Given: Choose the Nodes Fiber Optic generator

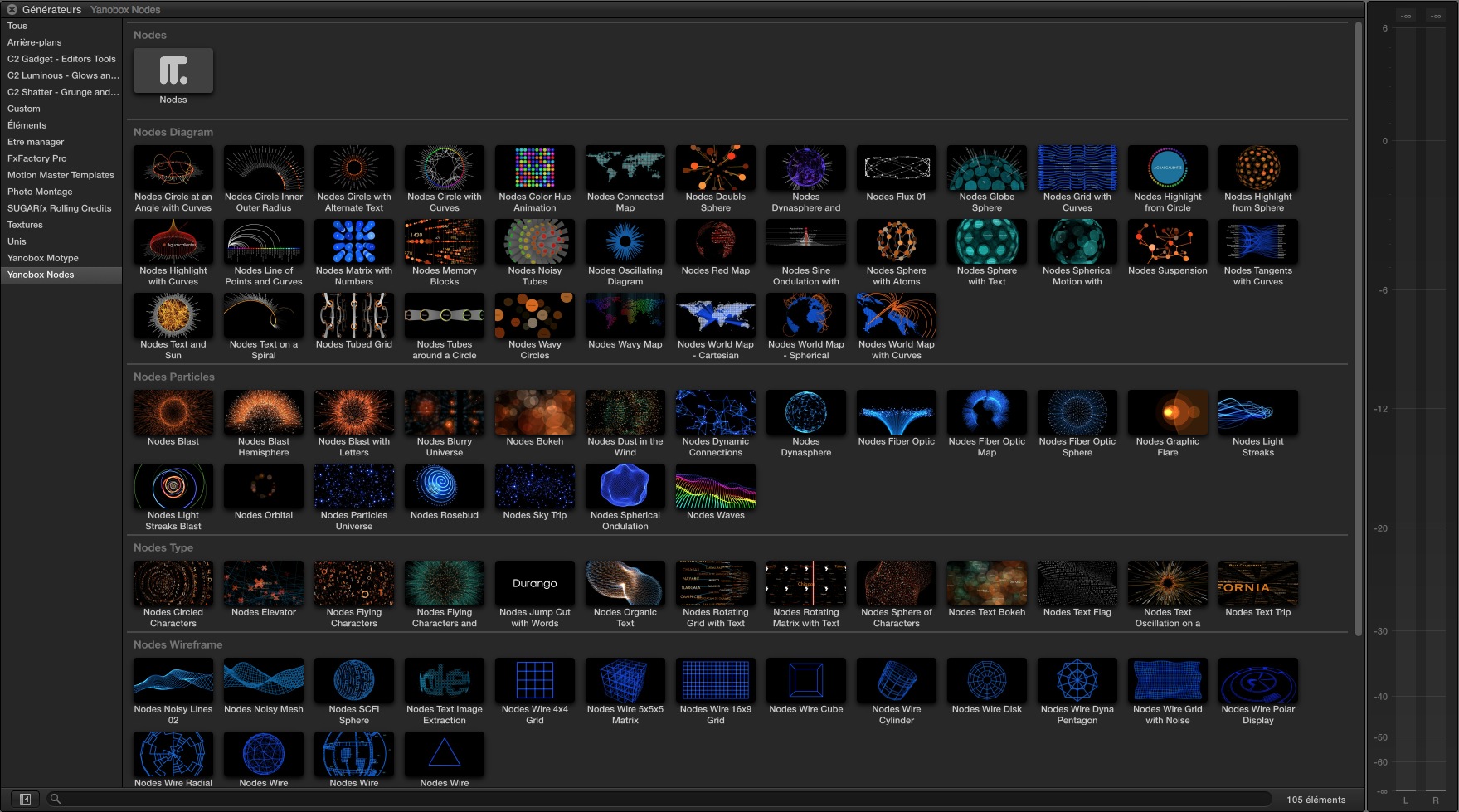Looking at the screenshot, I should [x=896, y=412].
